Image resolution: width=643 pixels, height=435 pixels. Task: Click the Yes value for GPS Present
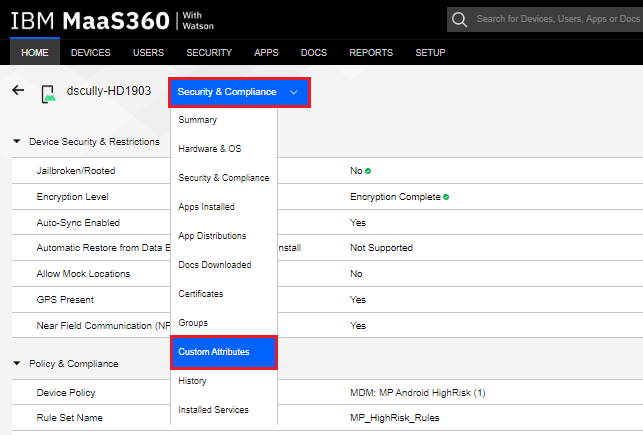(358, 300)
